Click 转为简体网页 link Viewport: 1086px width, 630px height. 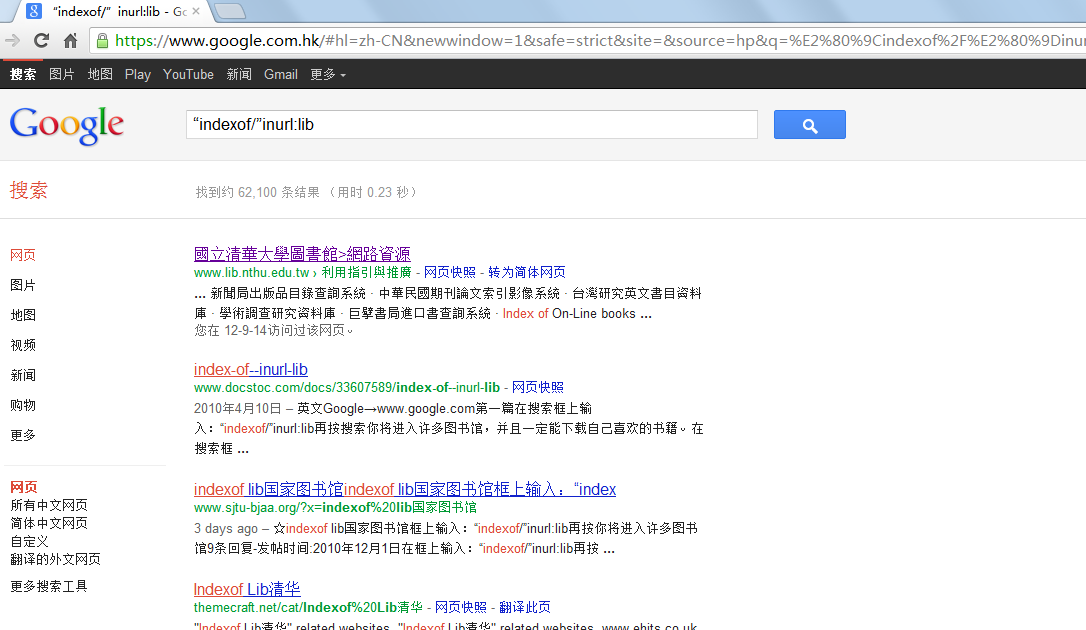pos(526,272)
